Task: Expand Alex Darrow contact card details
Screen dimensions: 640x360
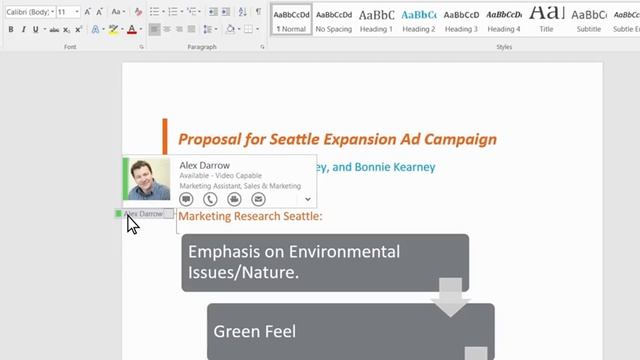Action: pos(308,199)
